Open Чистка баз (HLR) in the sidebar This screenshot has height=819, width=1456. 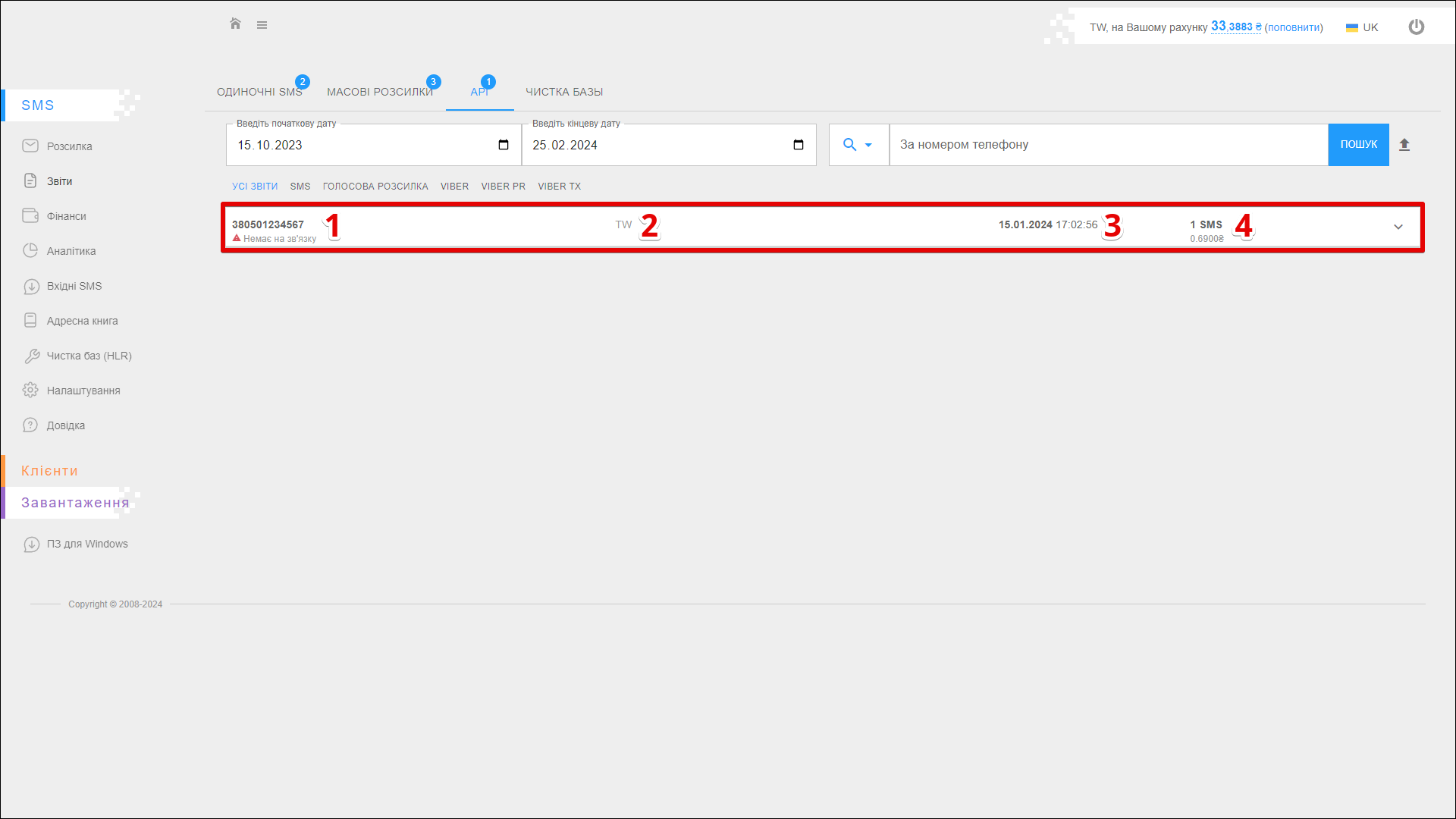click(x=89, y=356)
